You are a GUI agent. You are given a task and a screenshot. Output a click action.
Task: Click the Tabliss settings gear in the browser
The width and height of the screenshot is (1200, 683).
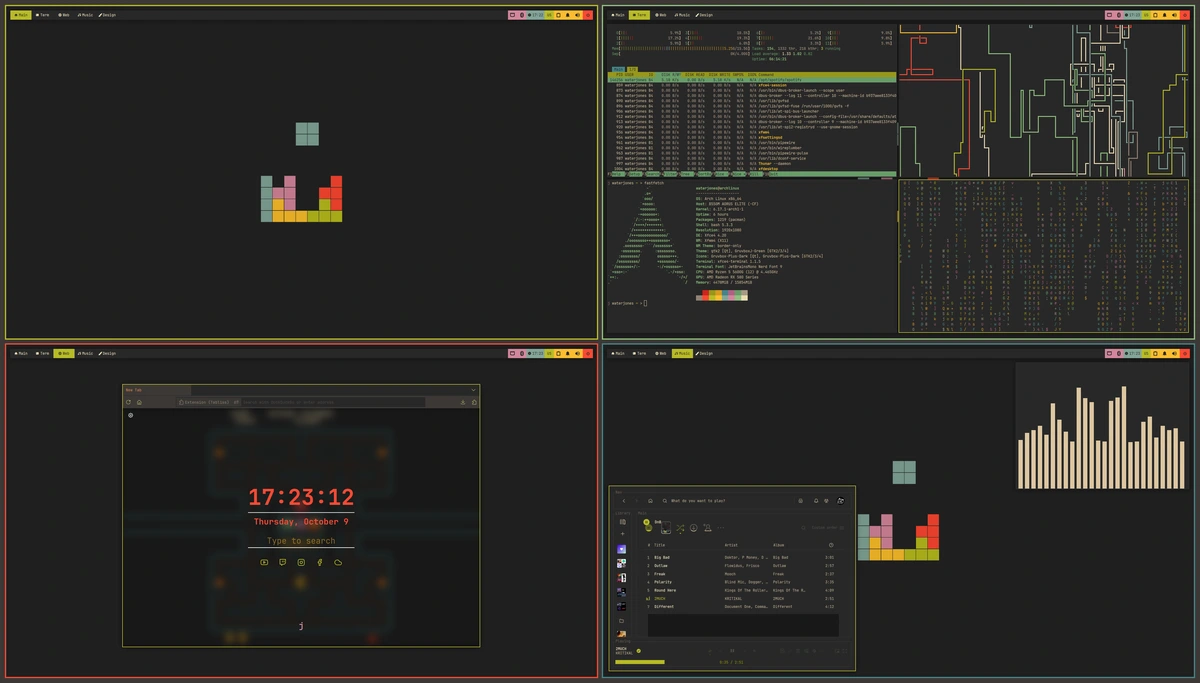tap(131, 415)
